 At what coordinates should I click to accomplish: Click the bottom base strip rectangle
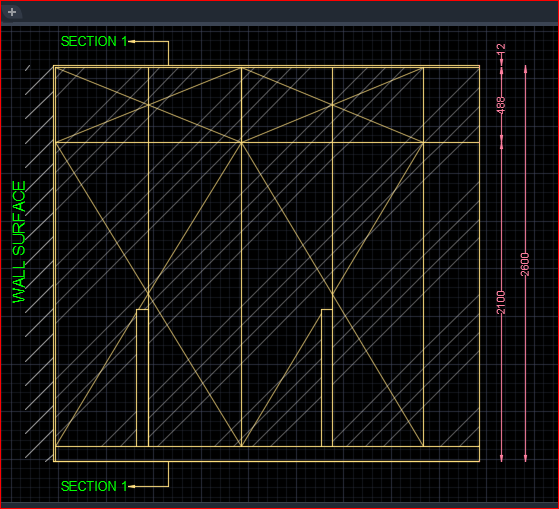click(x=267, y=454)
